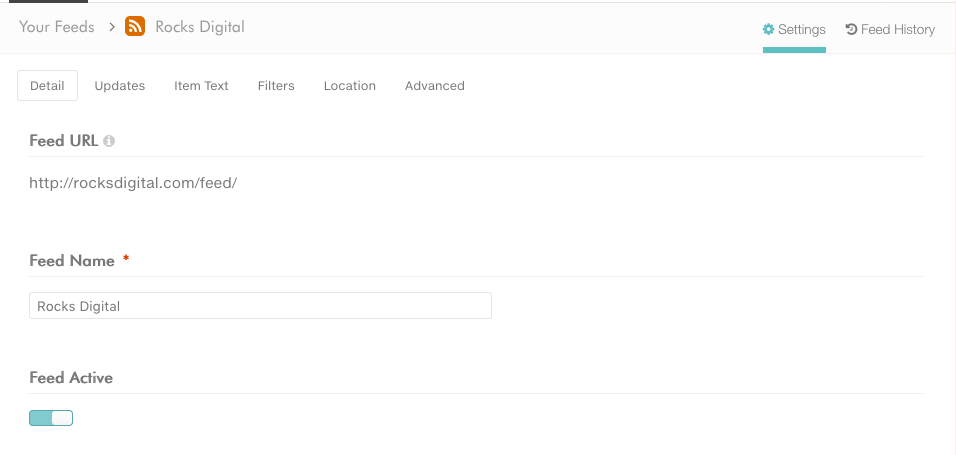Click the Feed History clock icon
The image size is (956, 455).
tap(851, 29)
